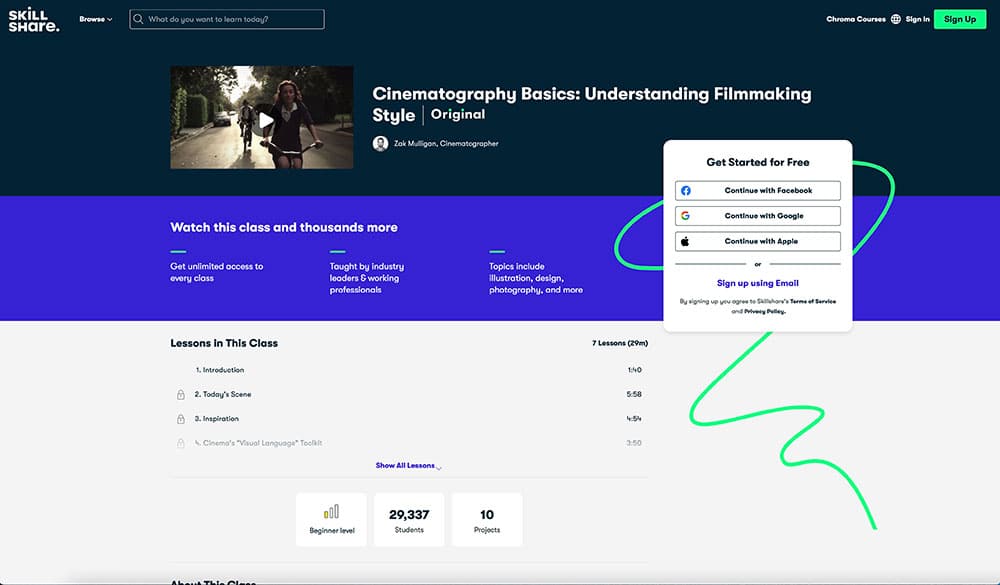The image size is (1000, 585).
Task: Click the Google logo icon
Action: click(686, 216)
